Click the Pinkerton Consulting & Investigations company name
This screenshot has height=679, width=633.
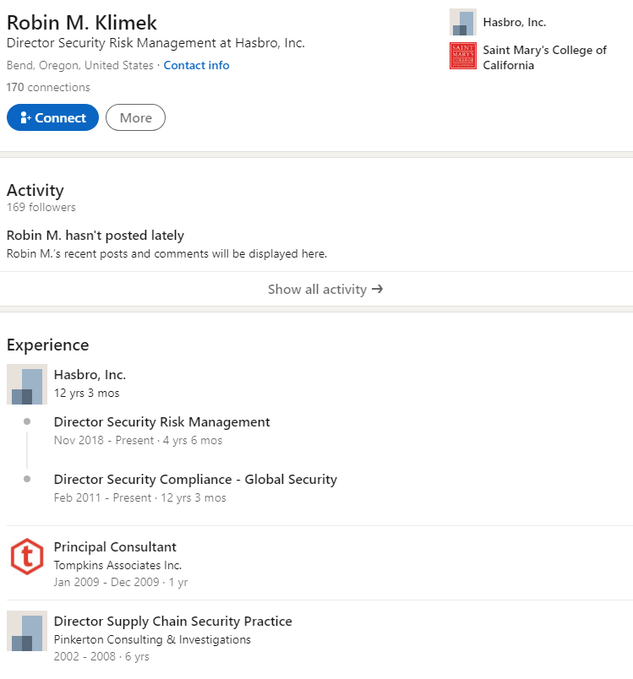pos(152,639)
